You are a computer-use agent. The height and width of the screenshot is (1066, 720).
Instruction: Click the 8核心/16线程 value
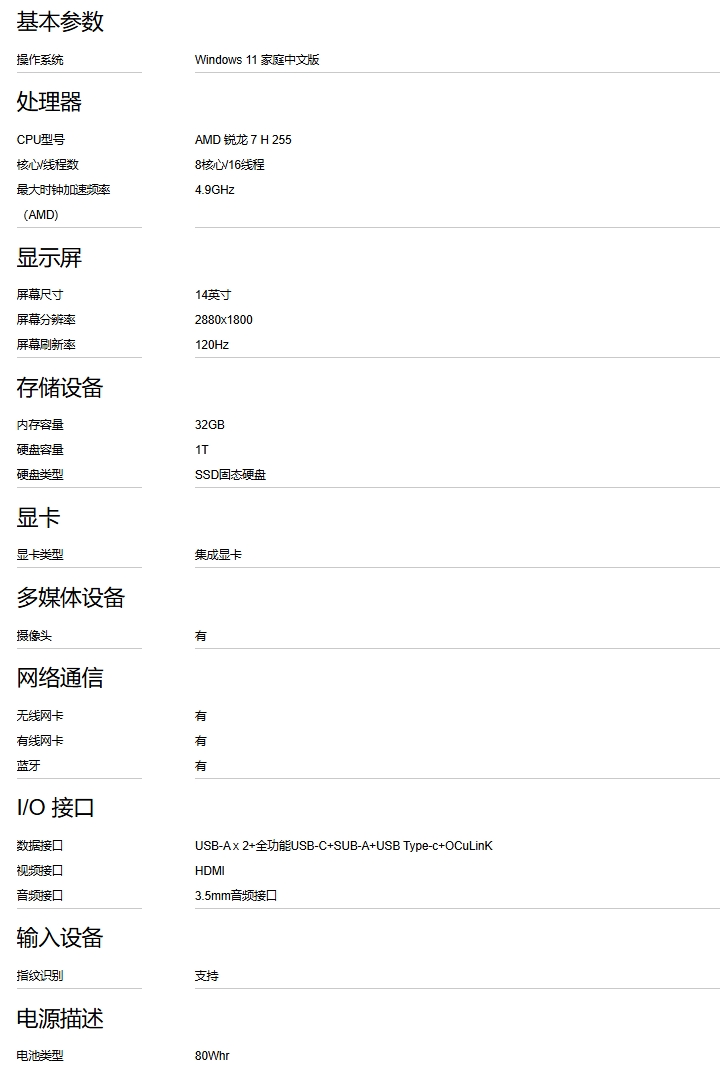click(x=230, y=165)
